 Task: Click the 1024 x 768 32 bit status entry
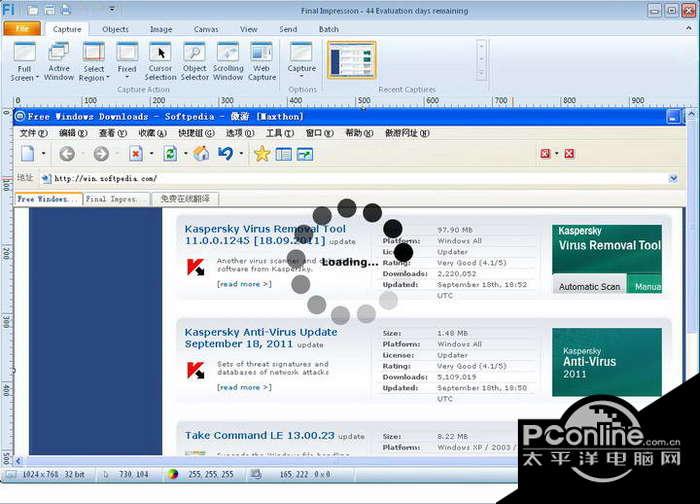tap(54, 474)
